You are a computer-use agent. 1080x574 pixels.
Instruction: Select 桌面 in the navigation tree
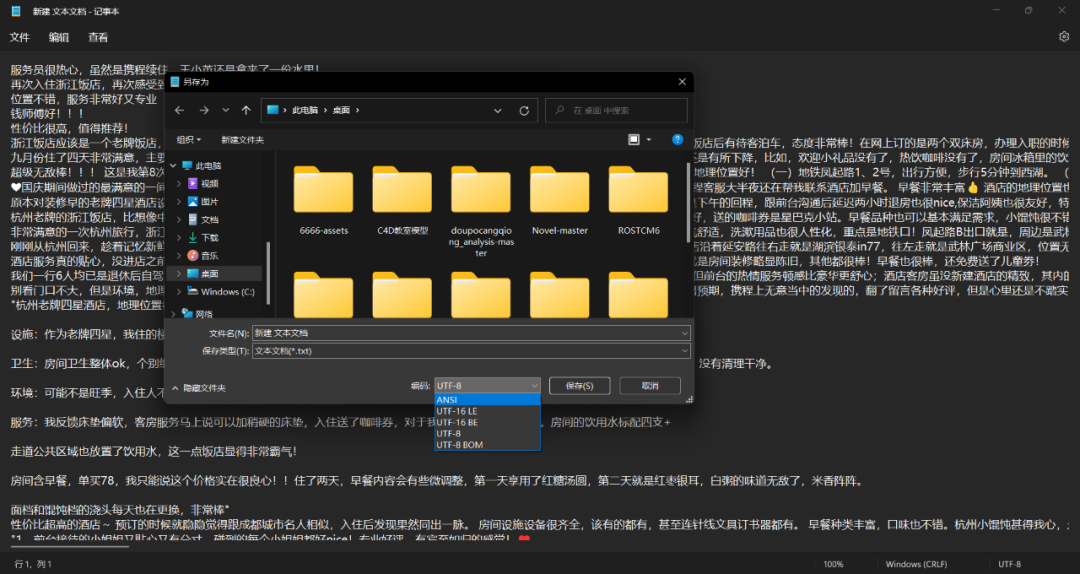(x=210, y=274)
